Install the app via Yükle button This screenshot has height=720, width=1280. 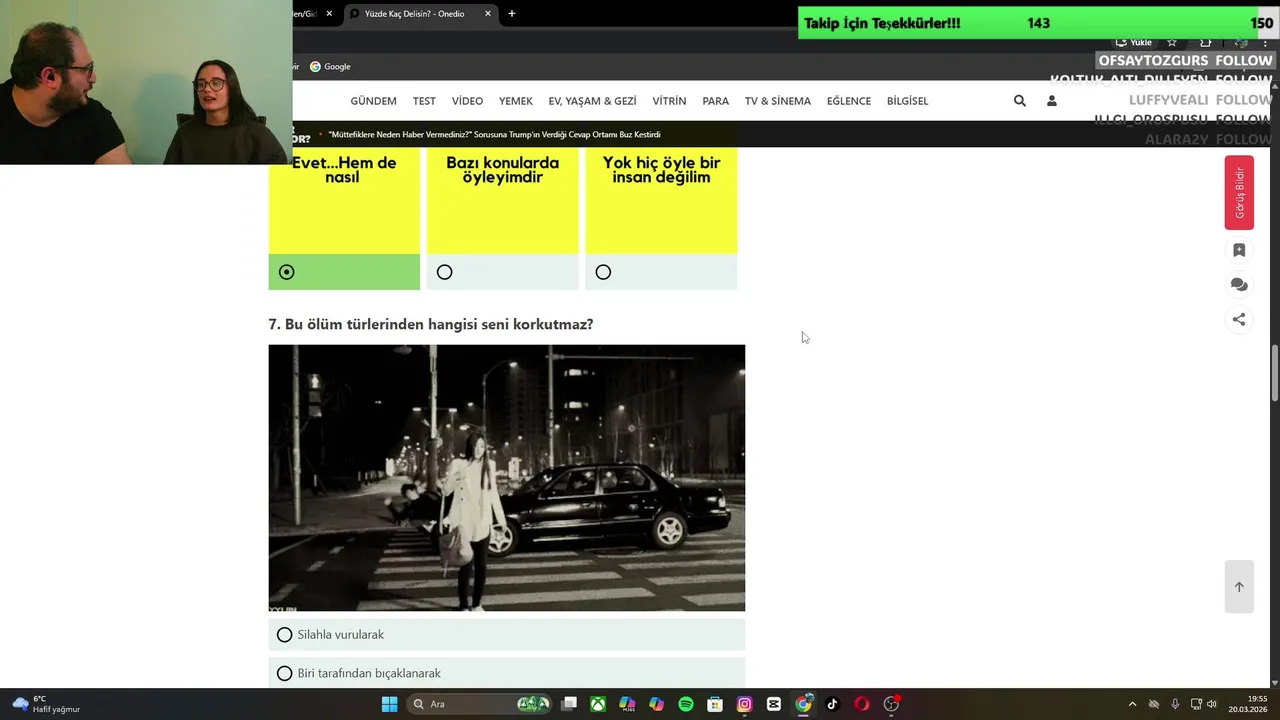coord(1134,42)
